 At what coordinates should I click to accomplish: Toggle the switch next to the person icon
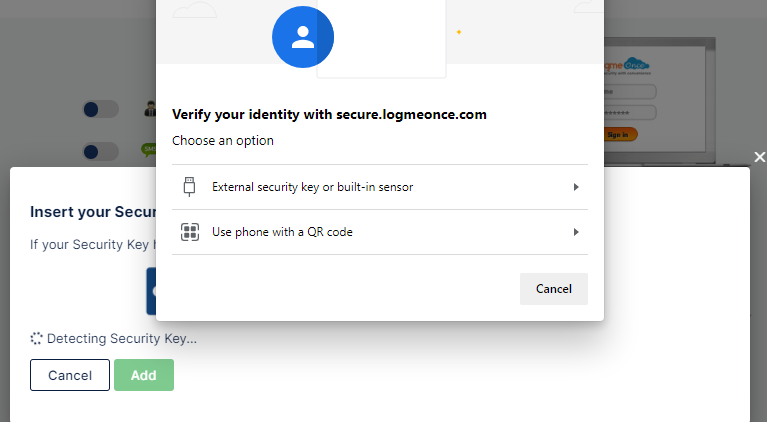(x=100, y=109)
